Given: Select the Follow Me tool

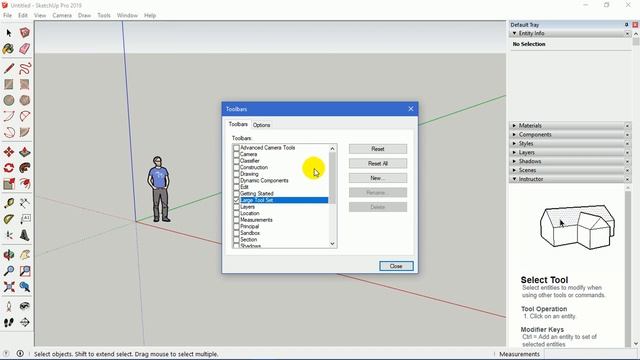Looking at the screenshot, I should click(24, 168).
